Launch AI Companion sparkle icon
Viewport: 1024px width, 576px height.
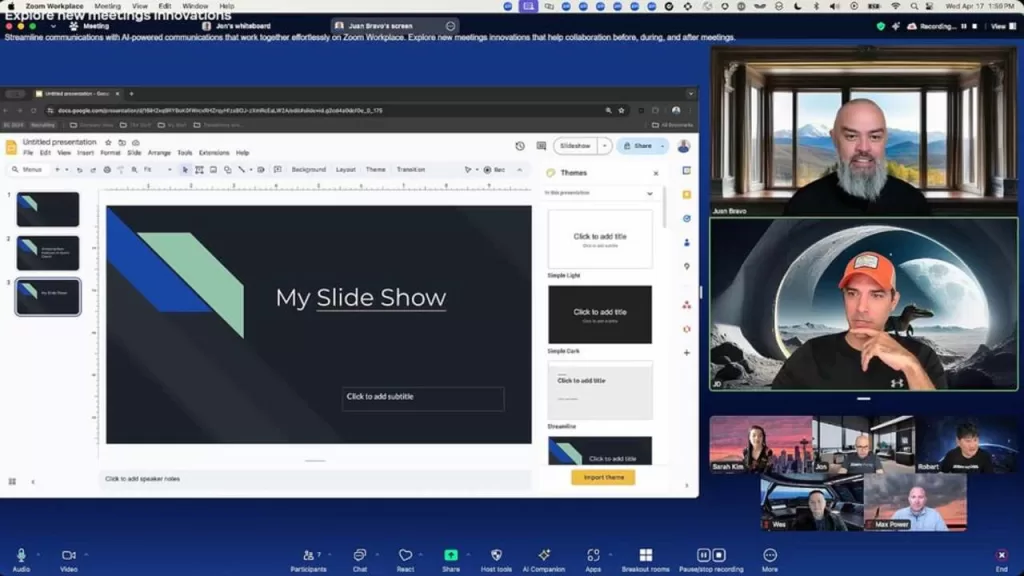click(543, 555)
